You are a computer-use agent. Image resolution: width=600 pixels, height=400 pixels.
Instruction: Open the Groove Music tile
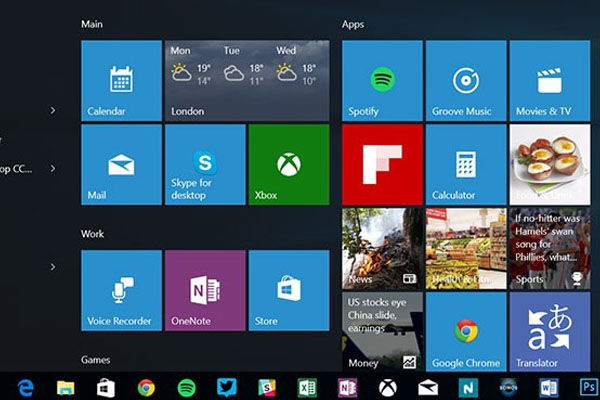pos(466,81)
